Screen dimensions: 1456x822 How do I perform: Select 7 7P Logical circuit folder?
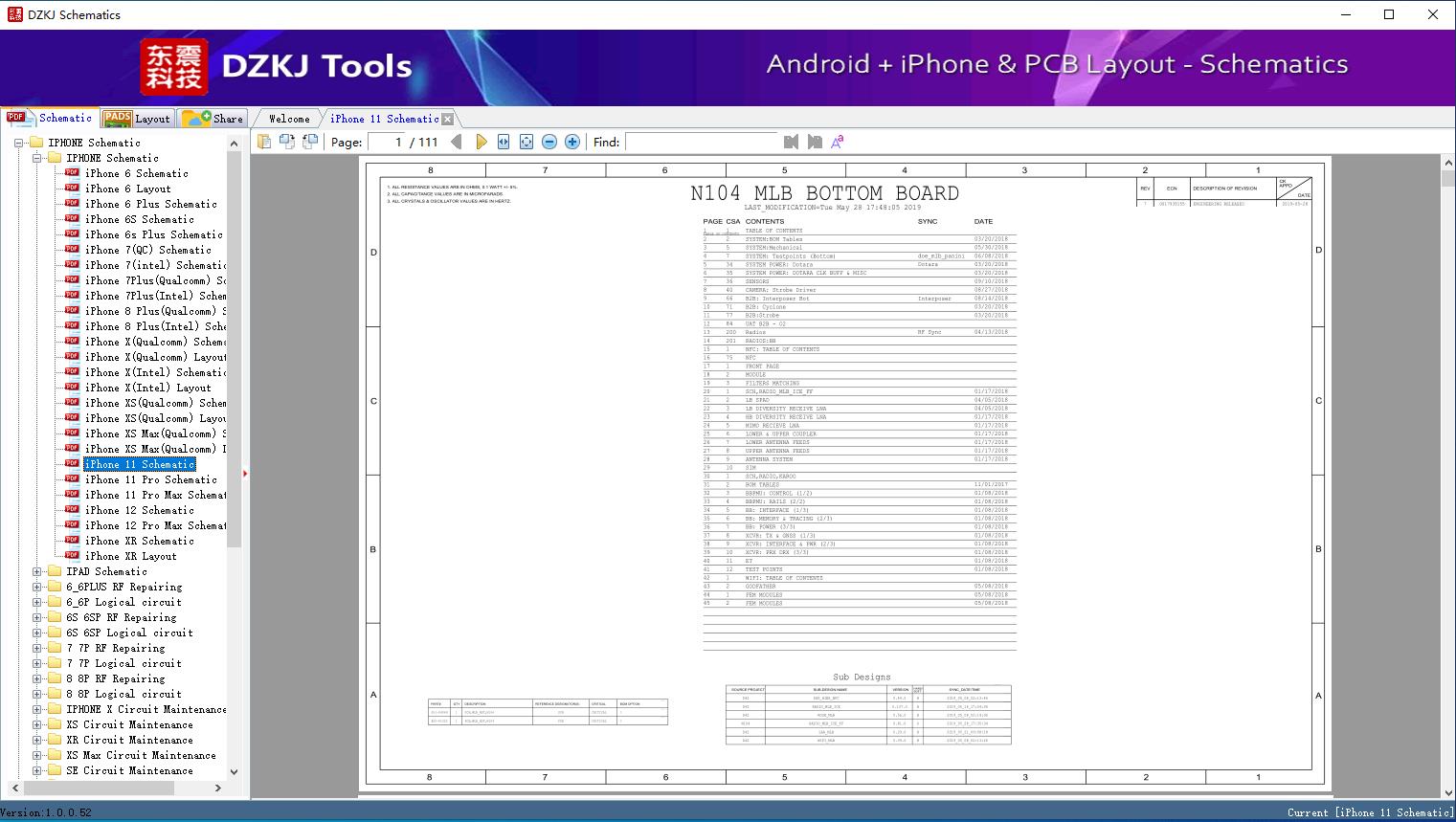[x=123, y=663]
